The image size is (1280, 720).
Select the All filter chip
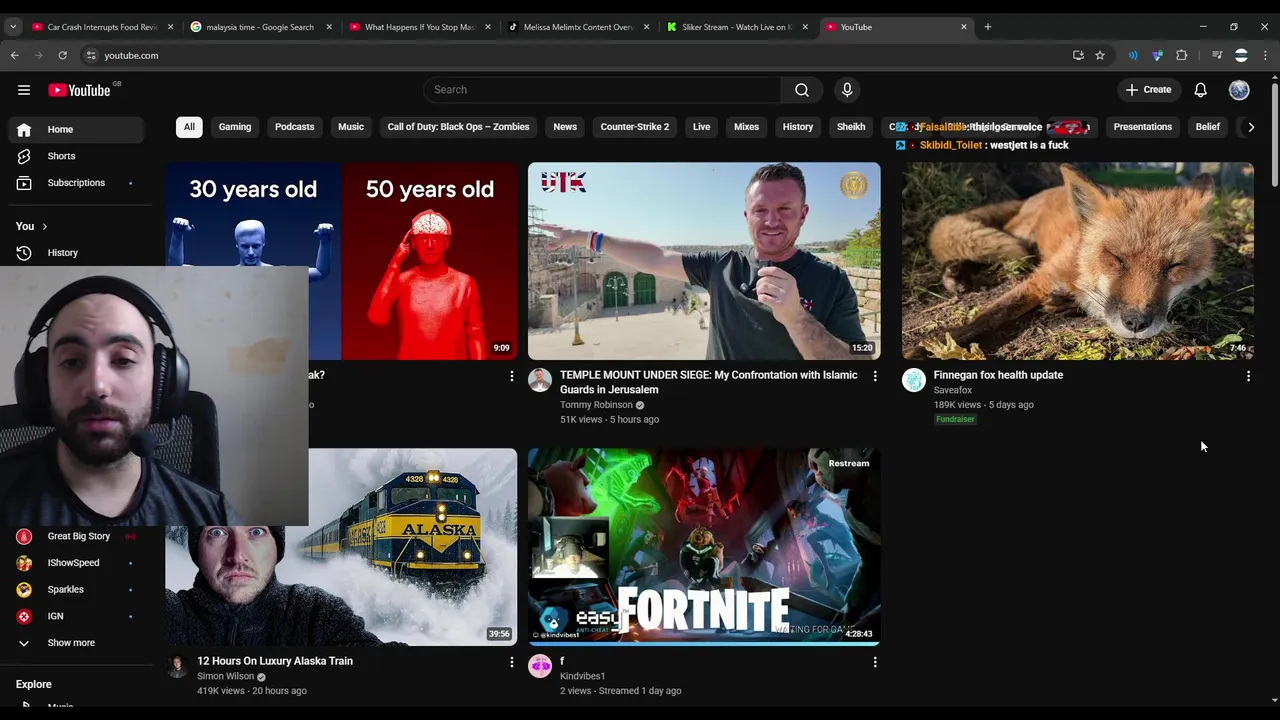[x=189, y=127]
